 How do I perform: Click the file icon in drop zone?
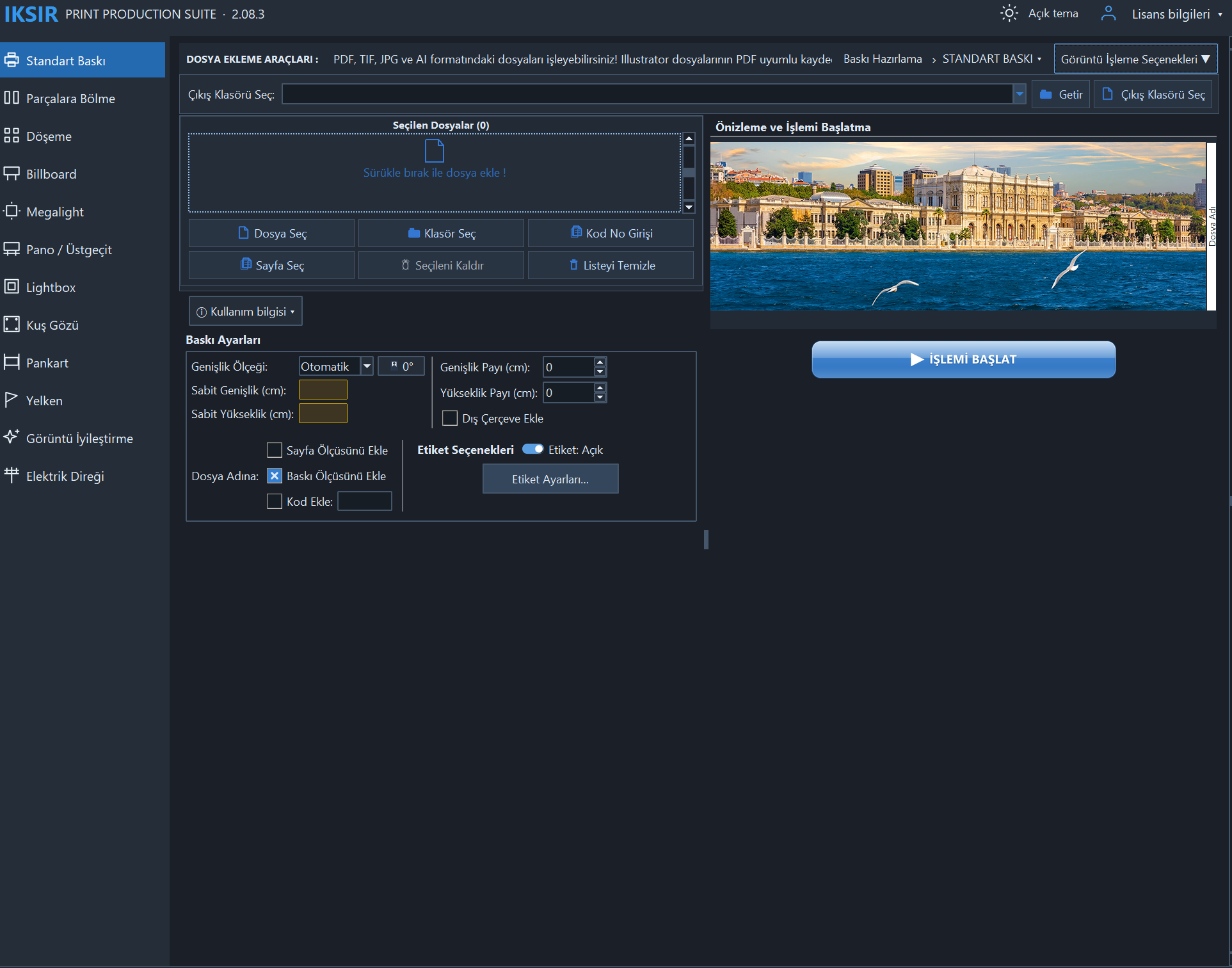(x=435, y=151)
